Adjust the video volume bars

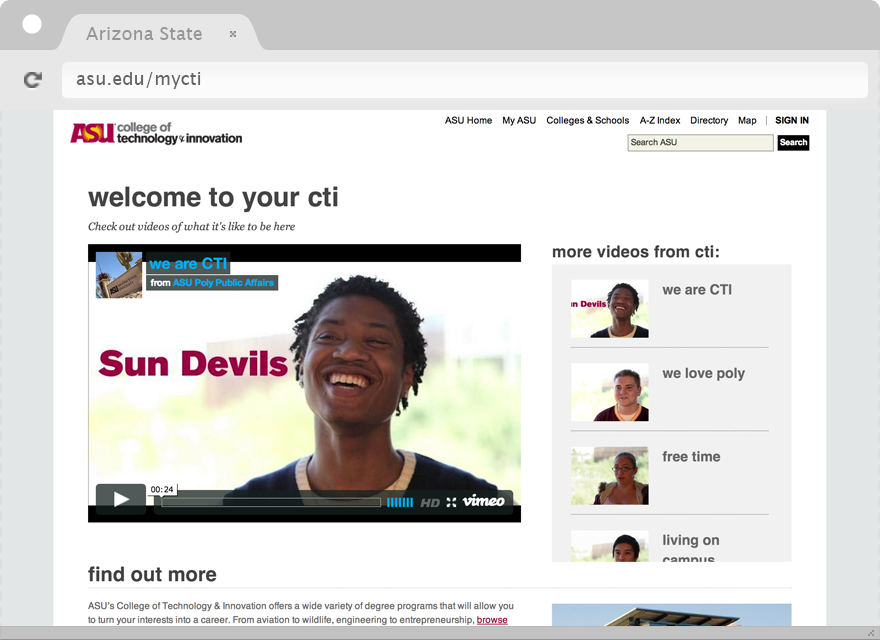[x=400, y=502]
